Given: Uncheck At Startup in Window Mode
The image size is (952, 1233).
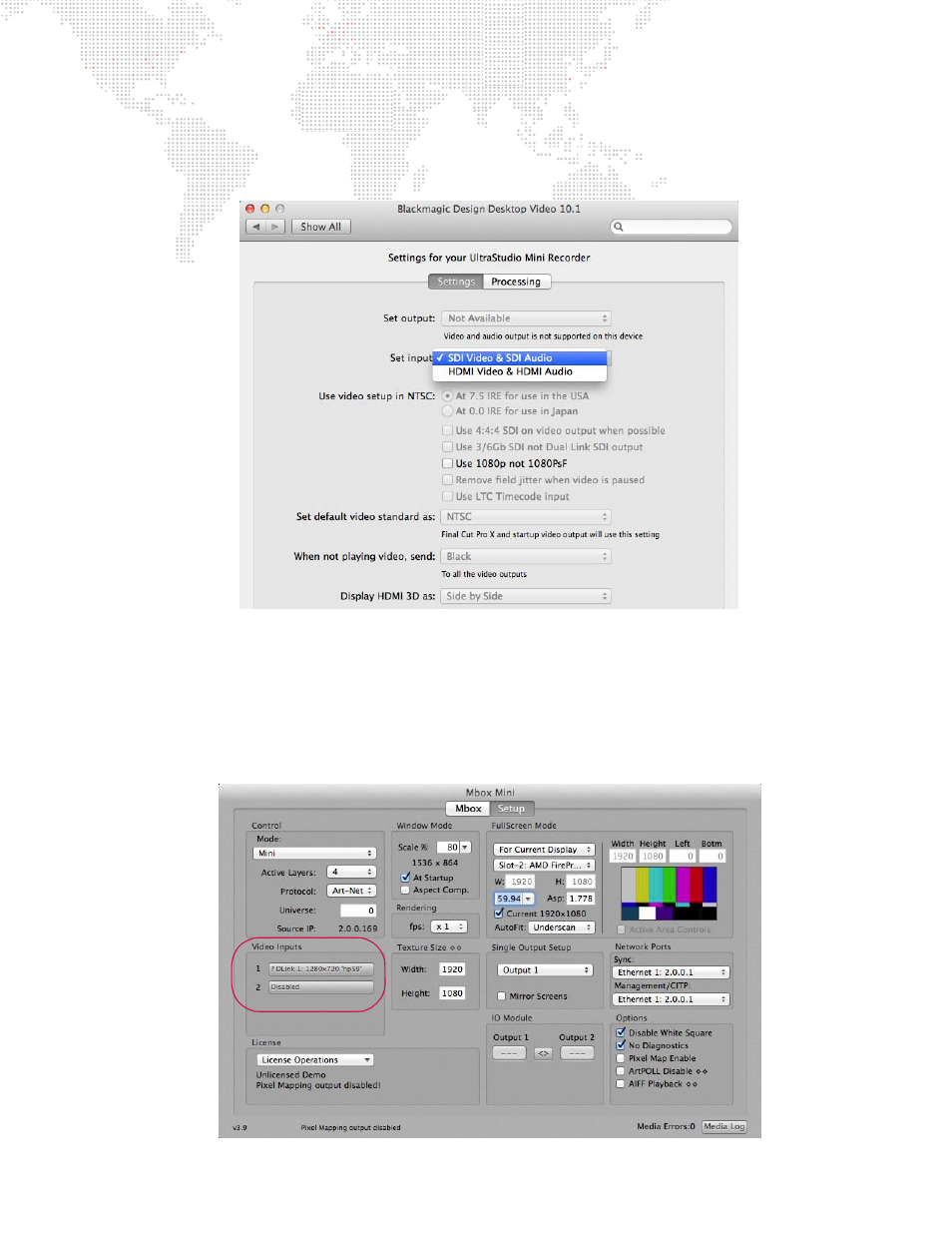Looking at the screenshot, I should (x=405, y=878).
